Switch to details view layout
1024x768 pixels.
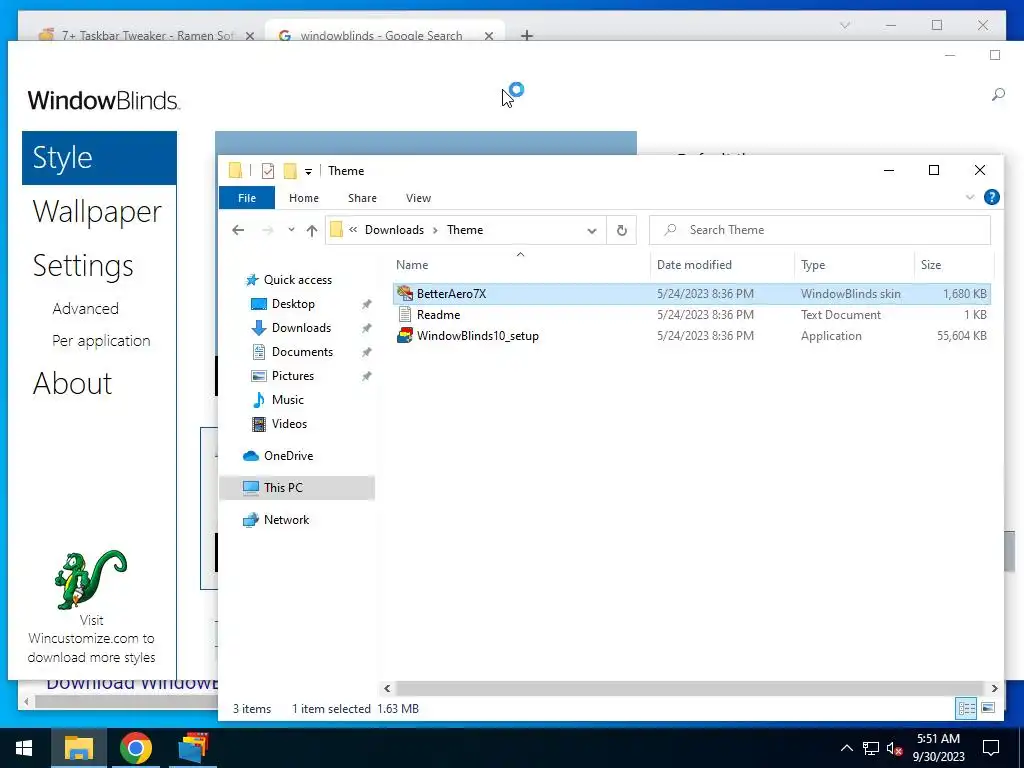click(967, 708)
